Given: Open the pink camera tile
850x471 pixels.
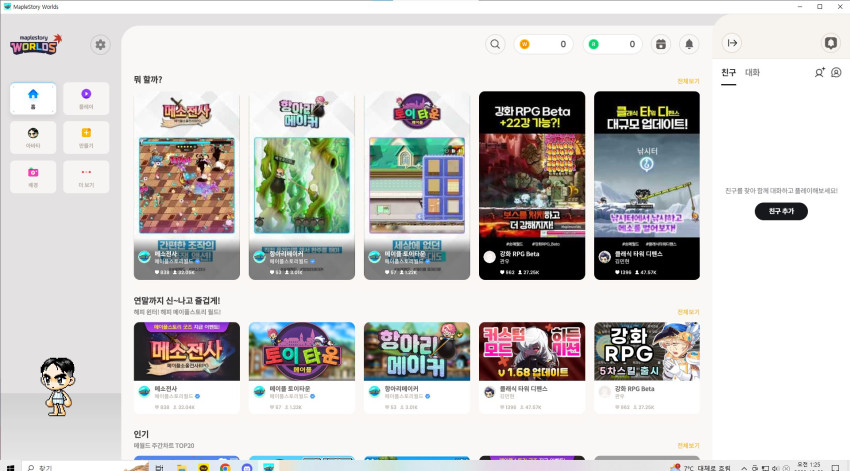Looking at the screenshot, I should coord(33,177).
